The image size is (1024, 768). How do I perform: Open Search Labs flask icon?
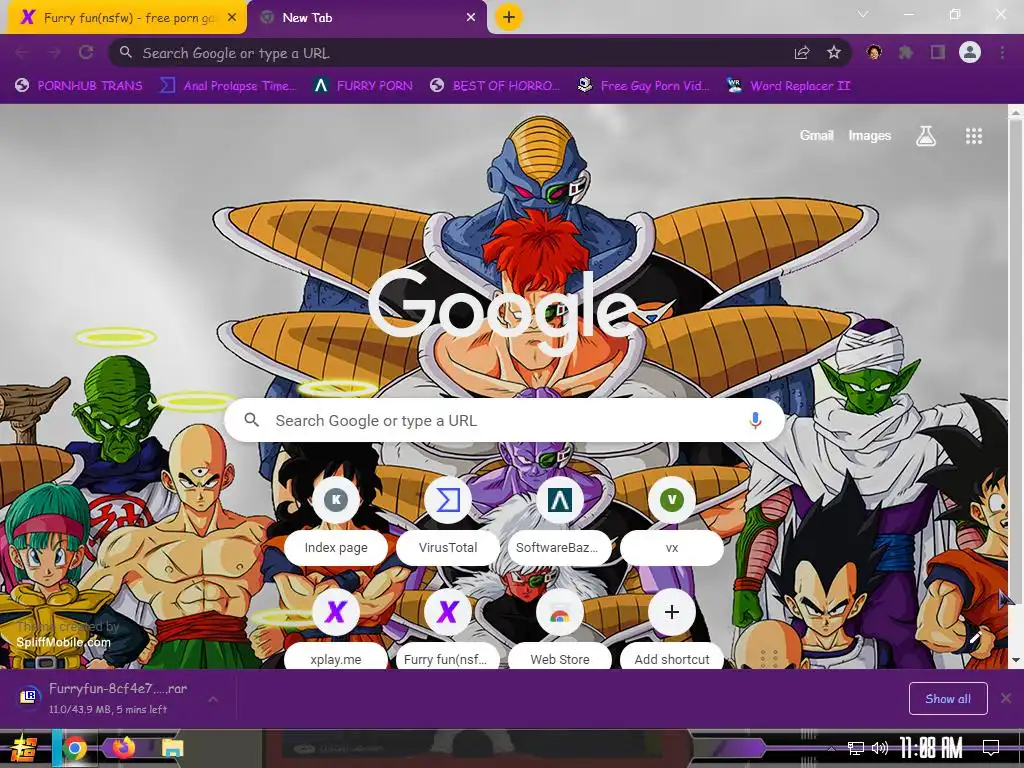point(926,136)
